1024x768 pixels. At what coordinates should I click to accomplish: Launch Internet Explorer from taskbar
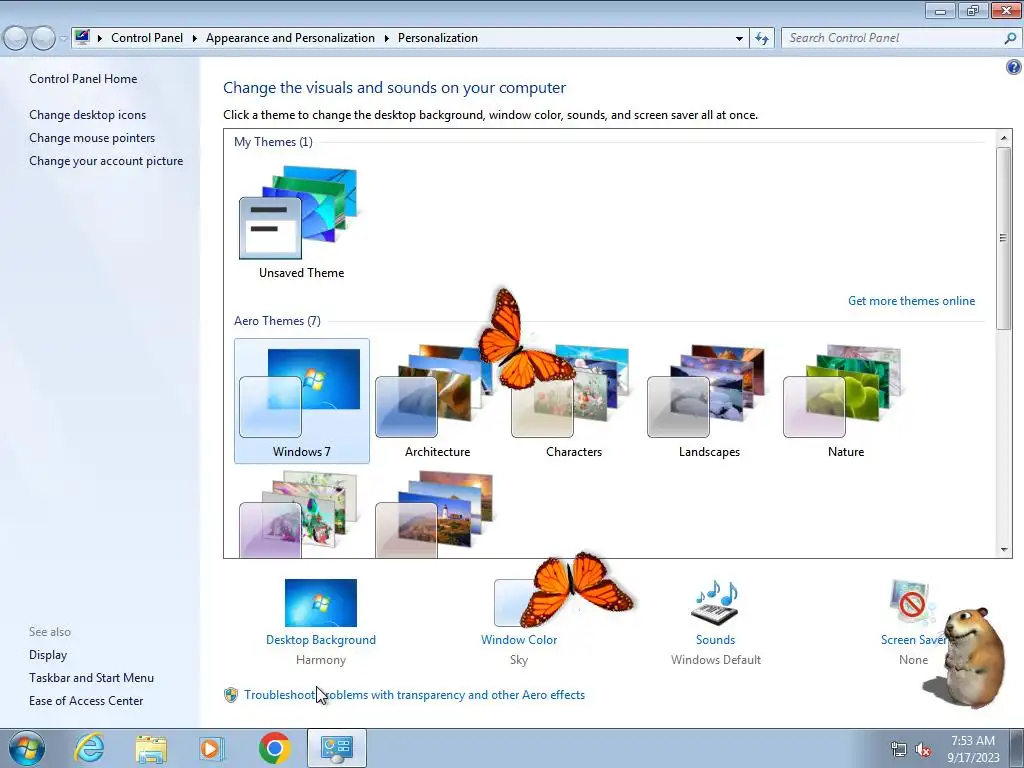tap(89, 748)
